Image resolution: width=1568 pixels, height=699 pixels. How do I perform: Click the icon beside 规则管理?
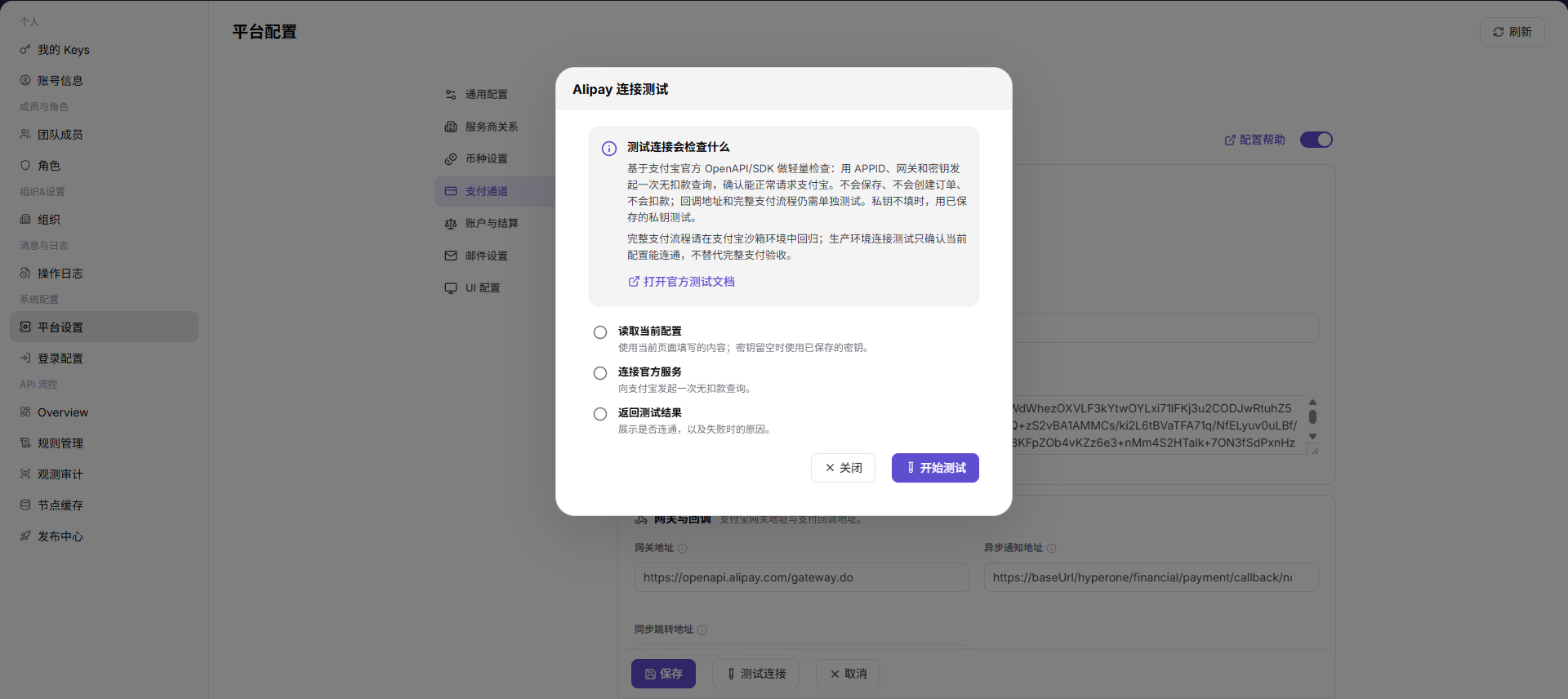[x=25, y=443]
